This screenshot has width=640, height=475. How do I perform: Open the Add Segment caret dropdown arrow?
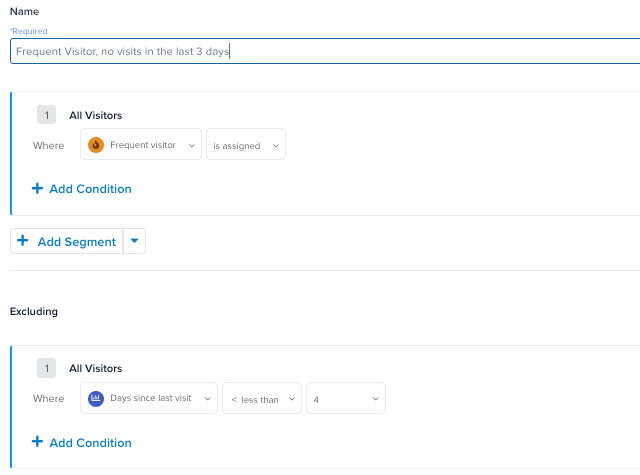coord(135,241)
